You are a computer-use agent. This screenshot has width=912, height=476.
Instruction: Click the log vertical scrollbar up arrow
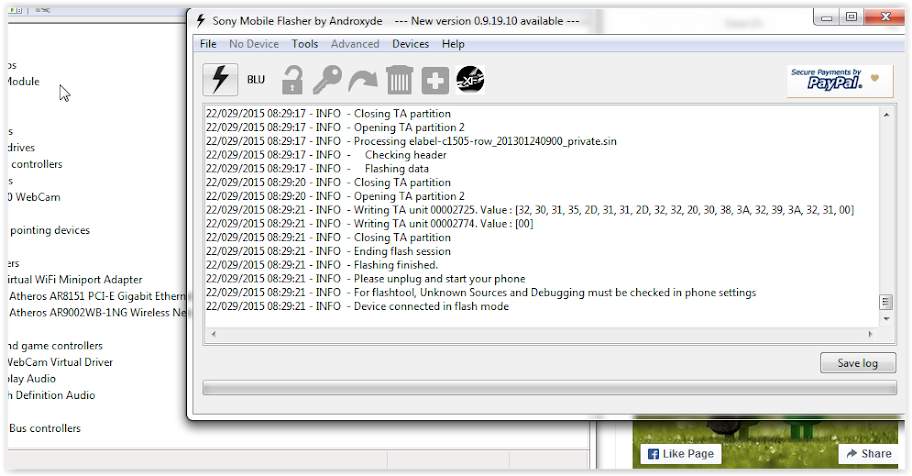coord(886,115)
